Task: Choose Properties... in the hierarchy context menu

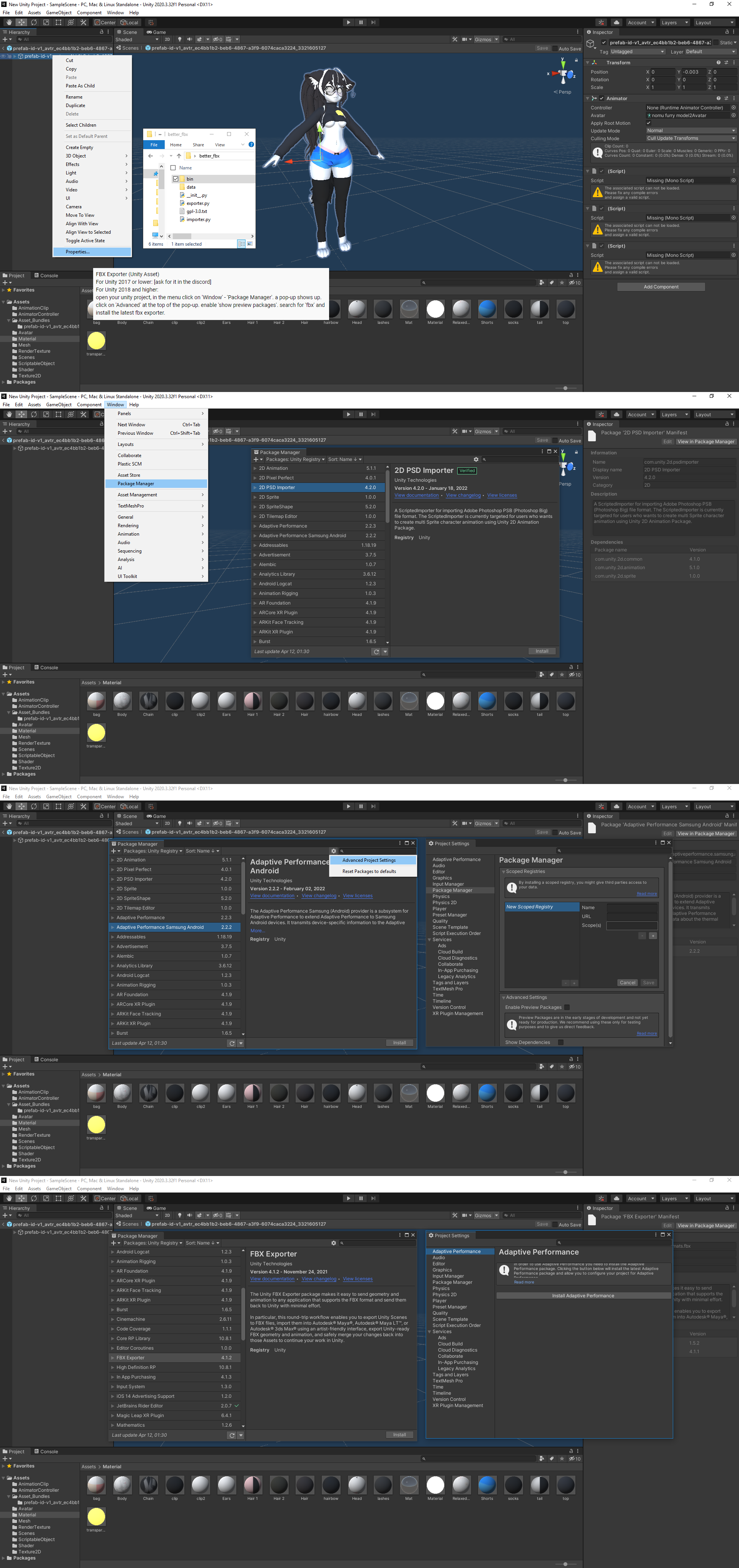Action: click(92, 251)
